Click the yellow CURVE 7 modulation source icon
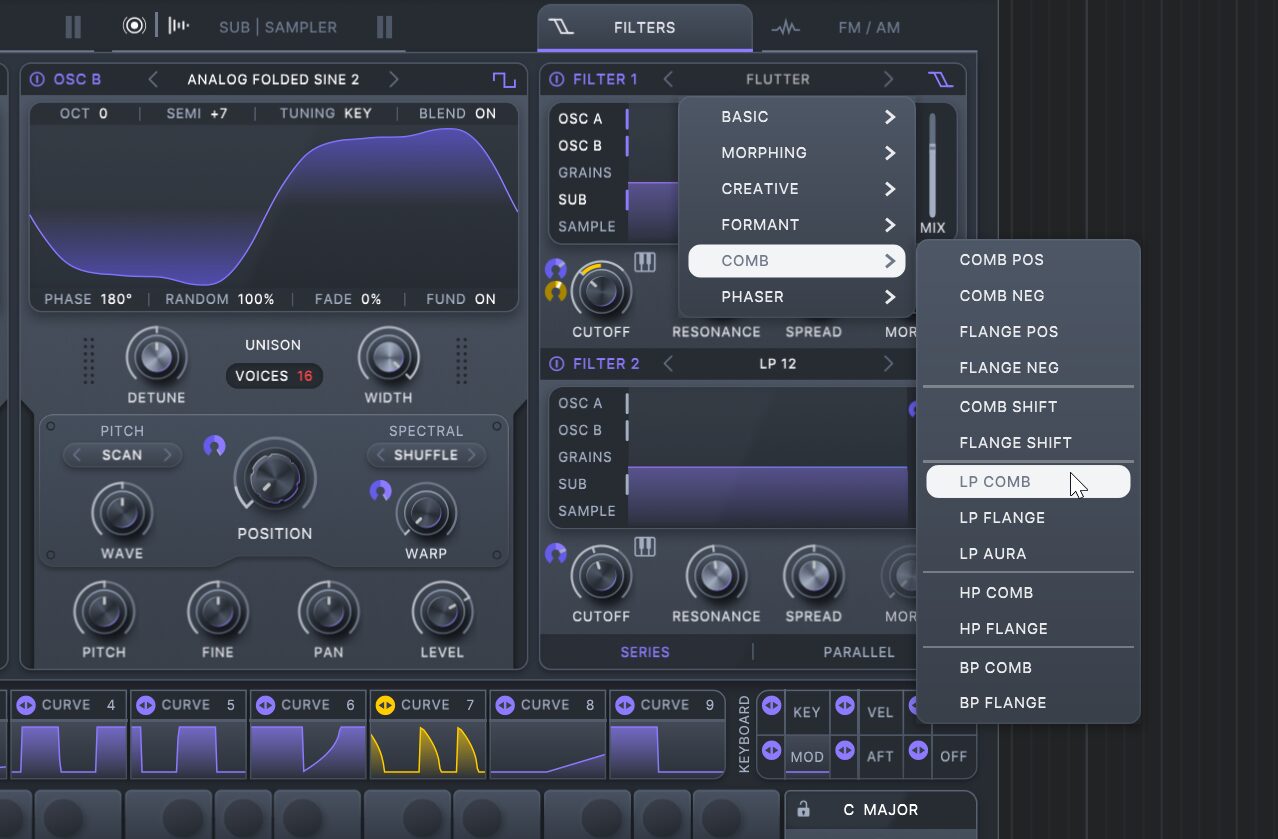Viewport: 1278px width, 839px height. [x=385, y=705]
